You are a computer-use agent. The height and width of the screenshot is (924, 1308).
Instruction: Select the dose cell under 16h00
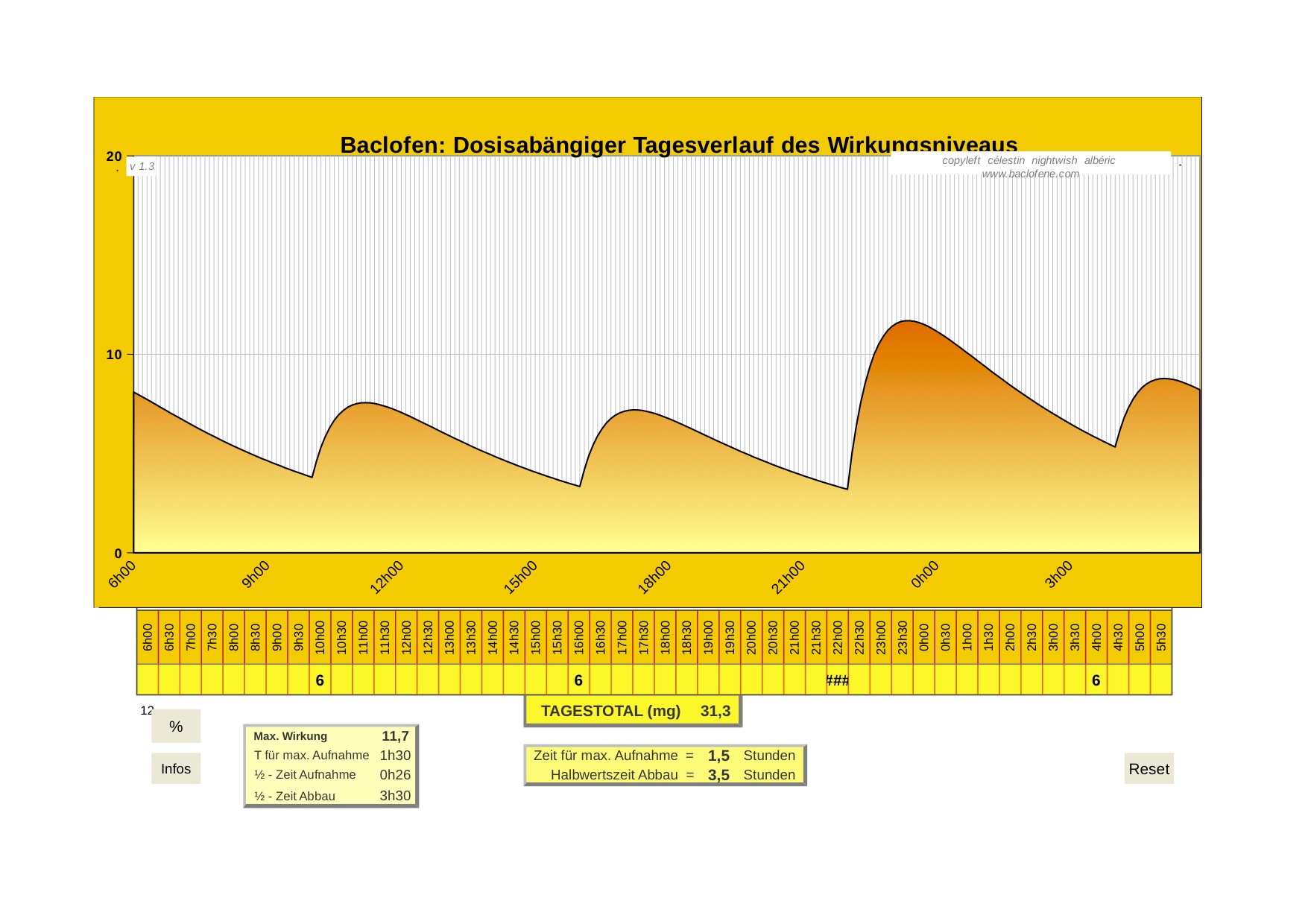click(578, 680)
